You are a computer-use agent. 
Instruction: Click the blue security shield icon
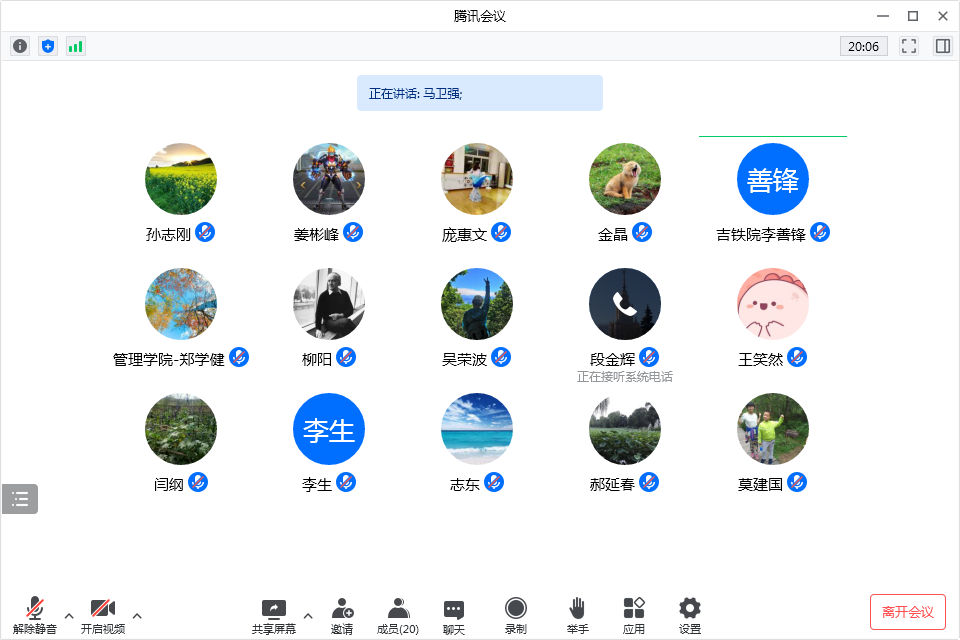pyautogui.click(x=48, y=46)
